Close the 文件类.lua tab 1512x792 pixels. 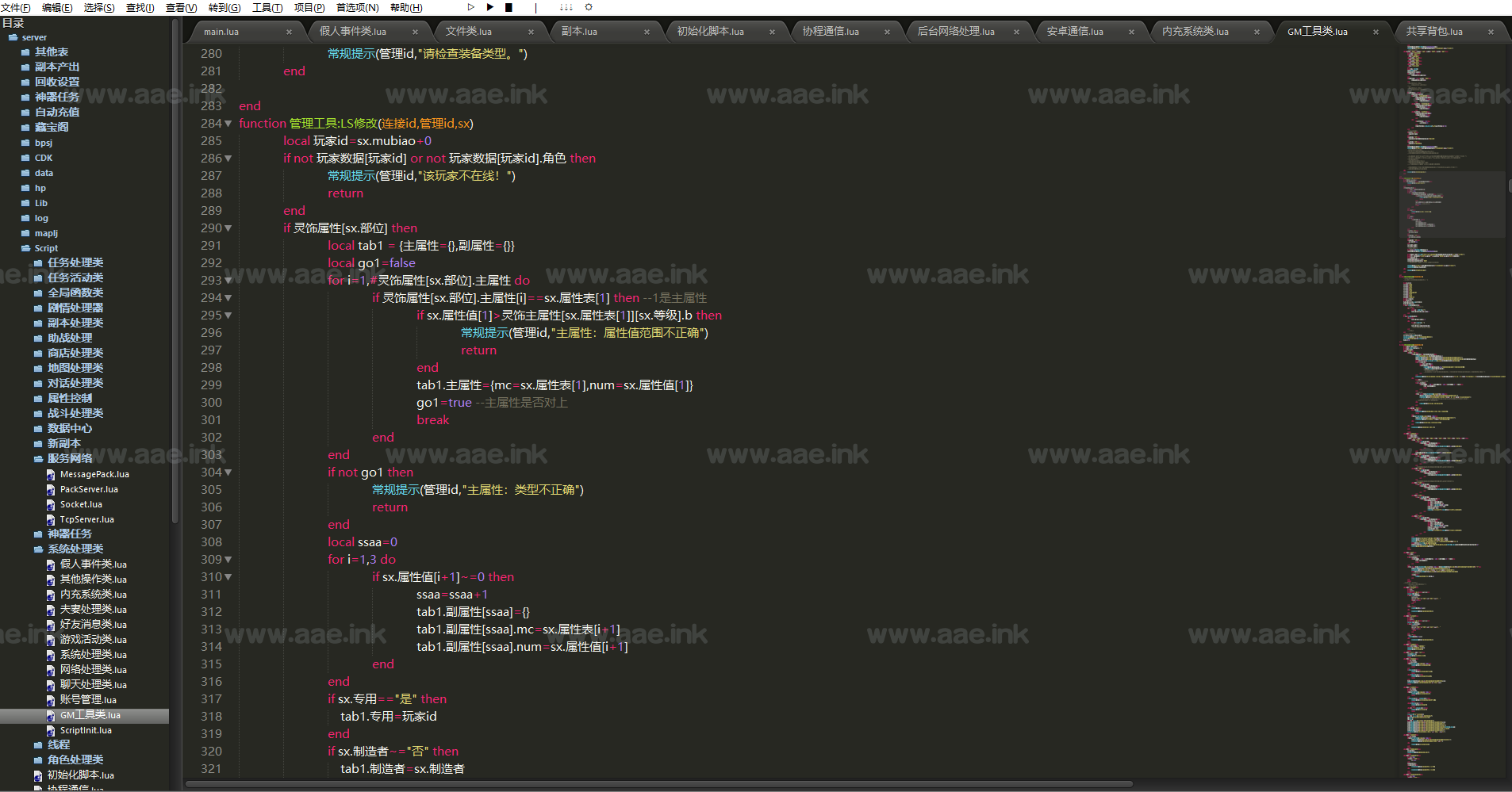tap(531, 32)
